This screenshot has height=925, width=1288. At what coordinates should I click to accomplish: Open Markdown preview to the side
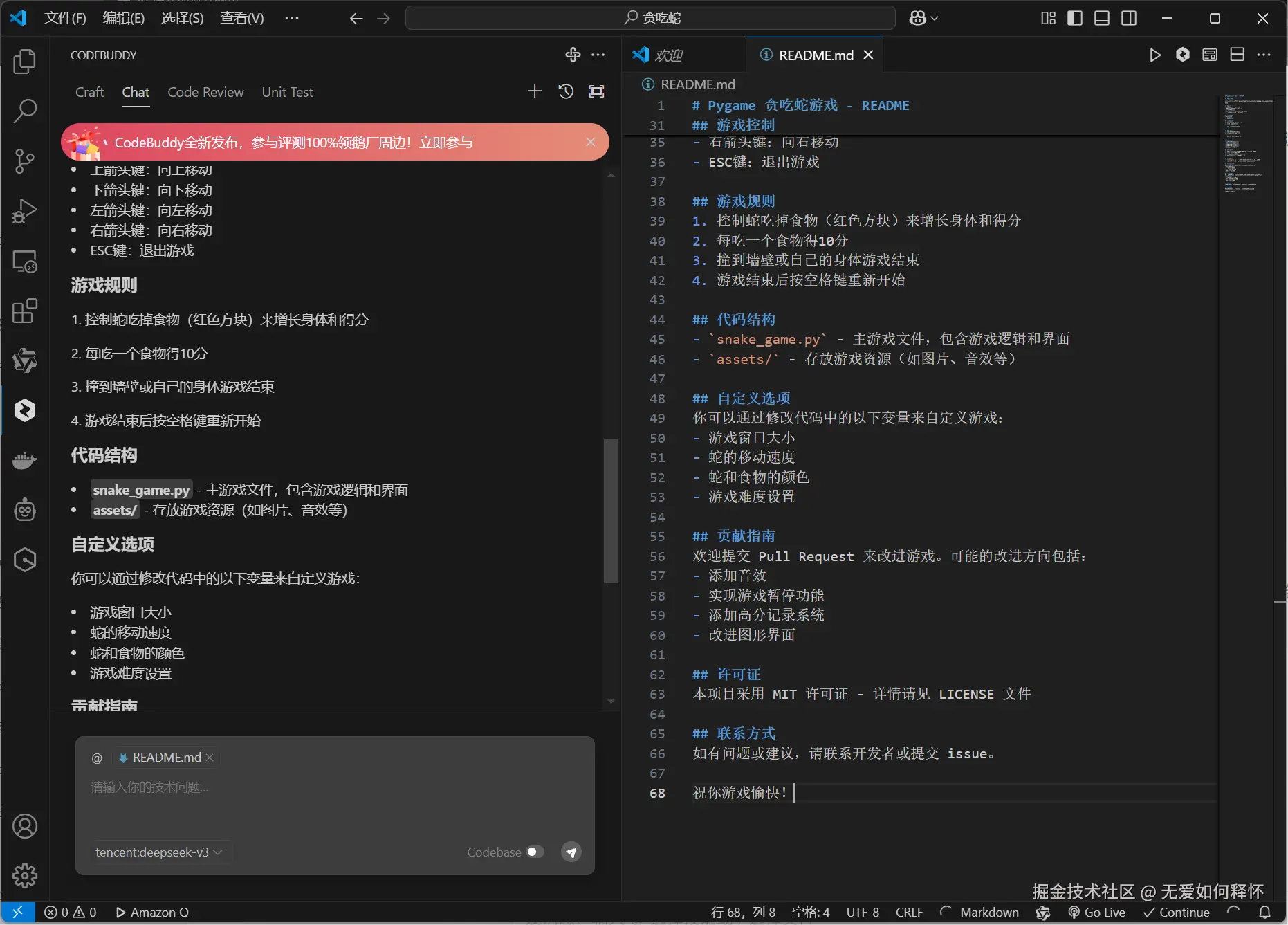pos(1210,55)
